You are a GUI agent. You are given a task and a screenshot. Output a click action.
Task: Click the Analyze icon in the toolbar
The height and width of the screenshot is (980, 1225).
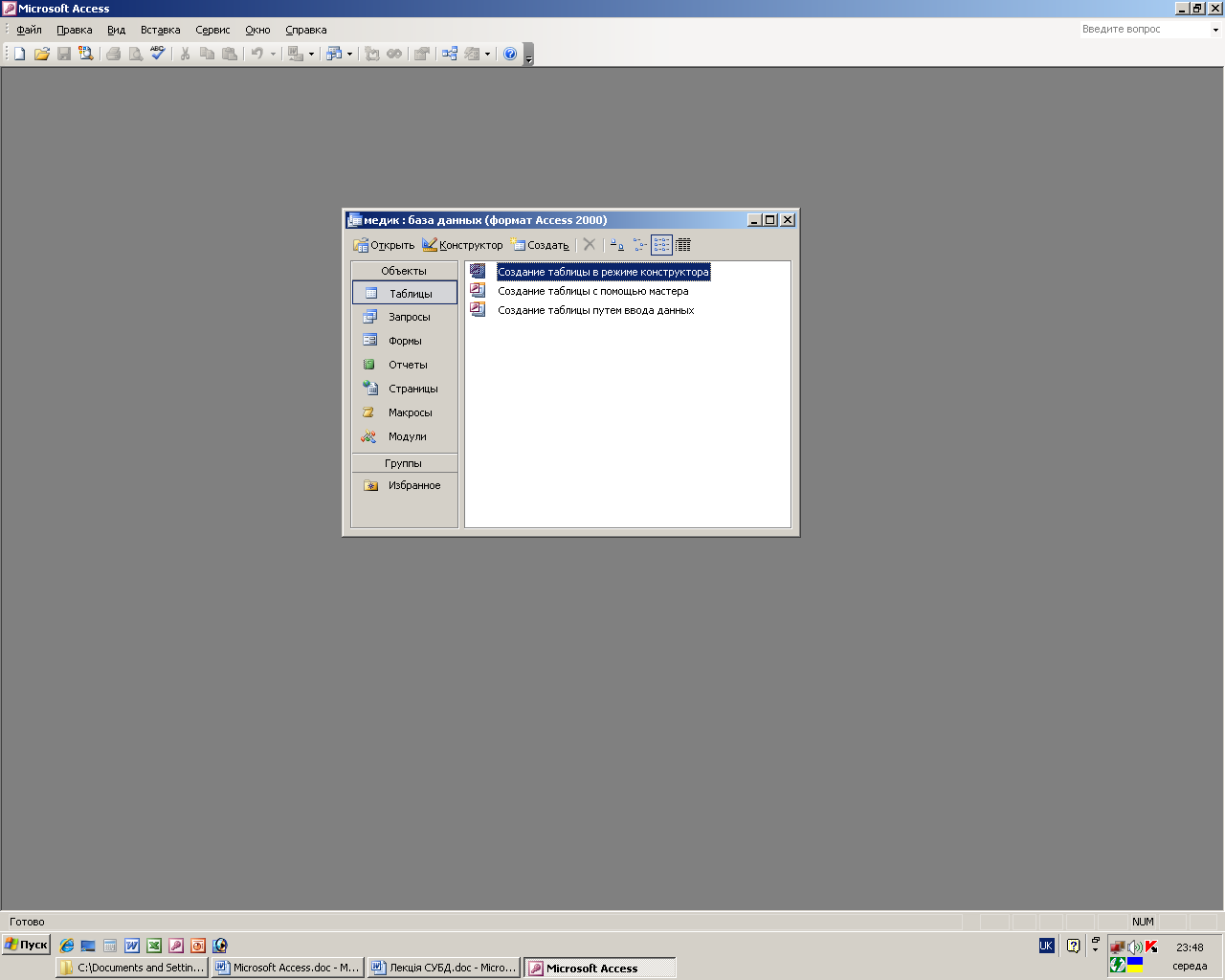[334, 54]
